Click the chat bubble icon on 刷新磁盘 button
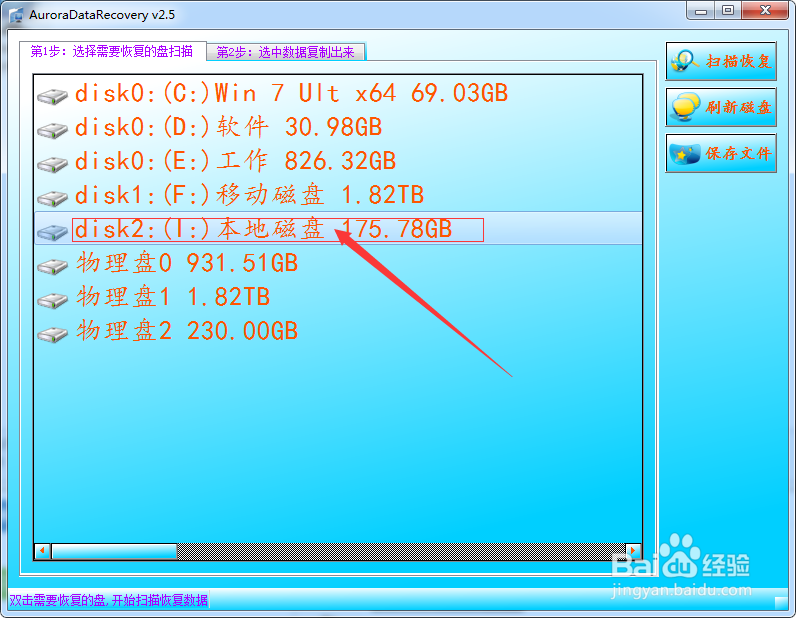This screenshot has width=796, height=618. (685, 107)
